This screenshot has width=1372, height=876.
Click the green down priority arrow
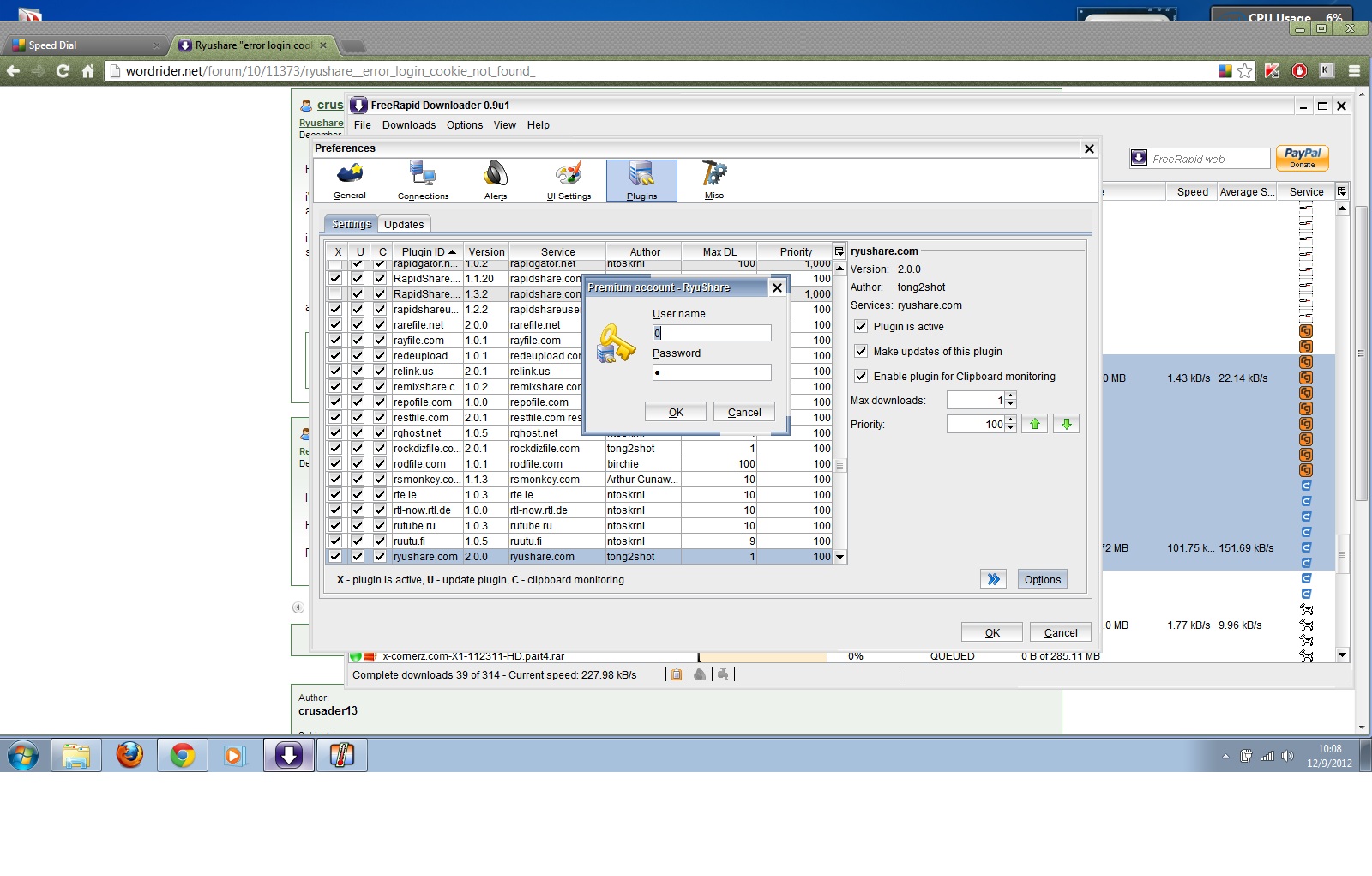(1066, 424)
